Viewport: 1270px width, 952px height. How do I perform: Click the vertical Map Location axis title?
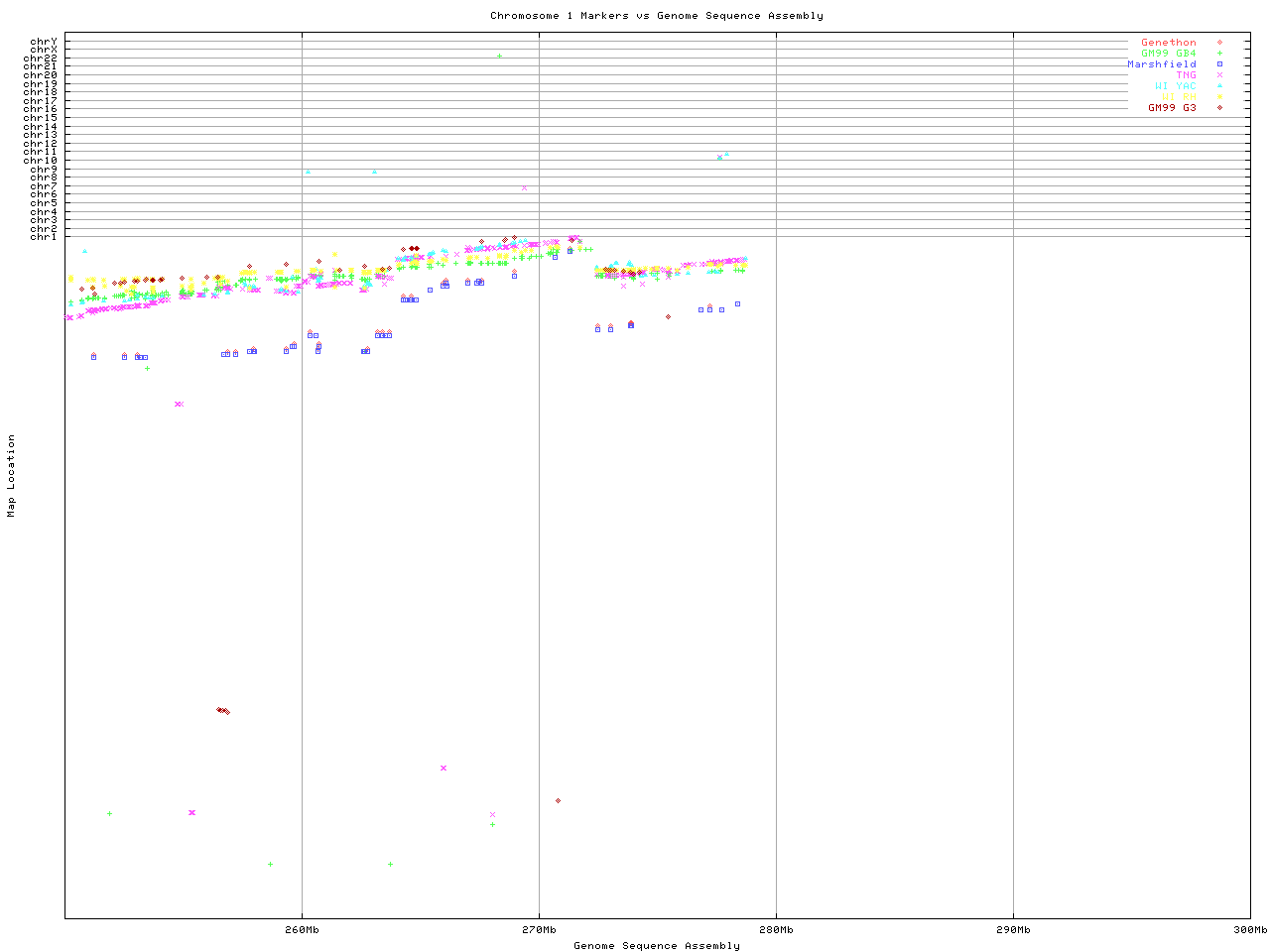[12, 476]
